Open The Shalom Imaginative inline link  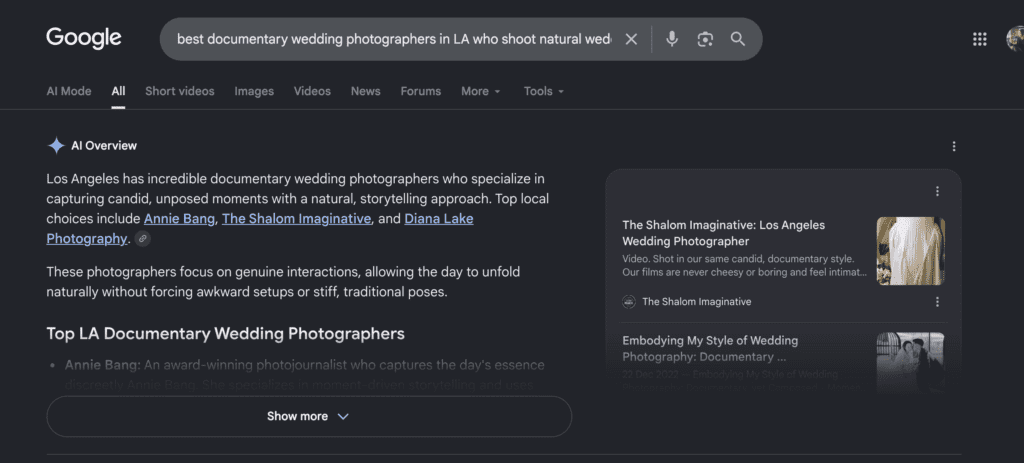296,219
